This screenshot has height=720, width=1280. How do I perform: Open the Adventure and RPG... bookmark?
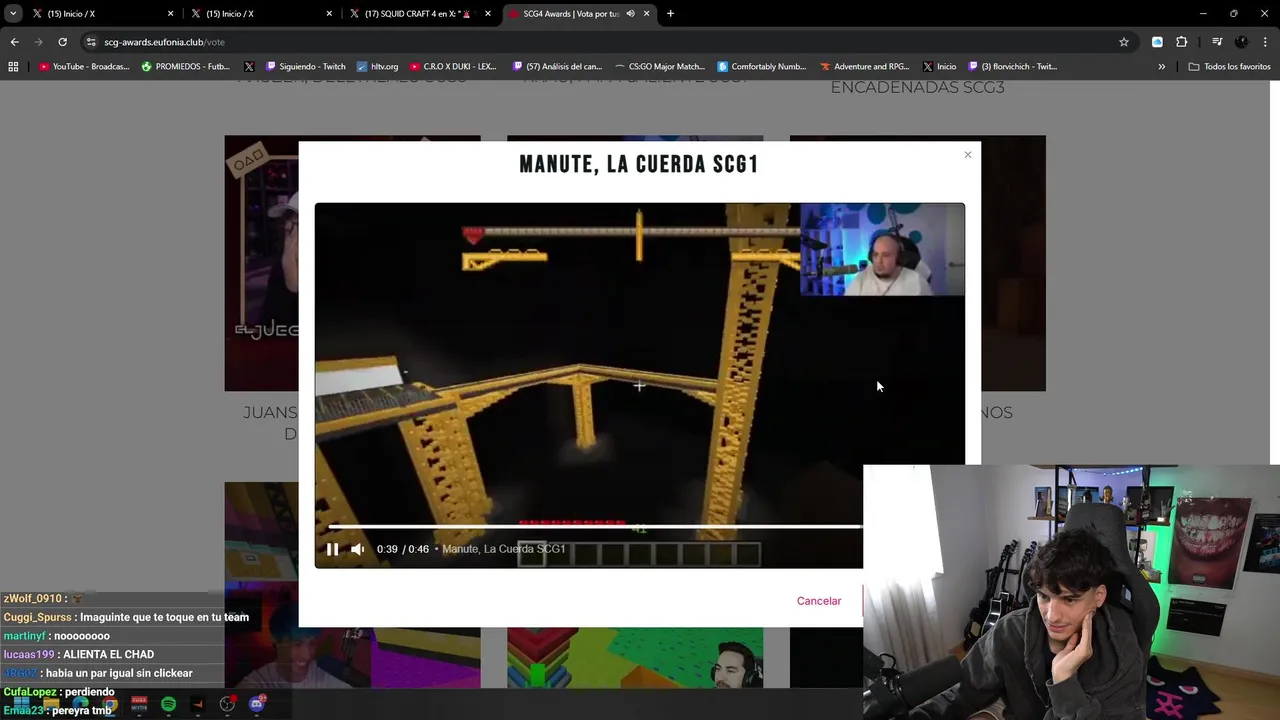[x=865, y=67]
